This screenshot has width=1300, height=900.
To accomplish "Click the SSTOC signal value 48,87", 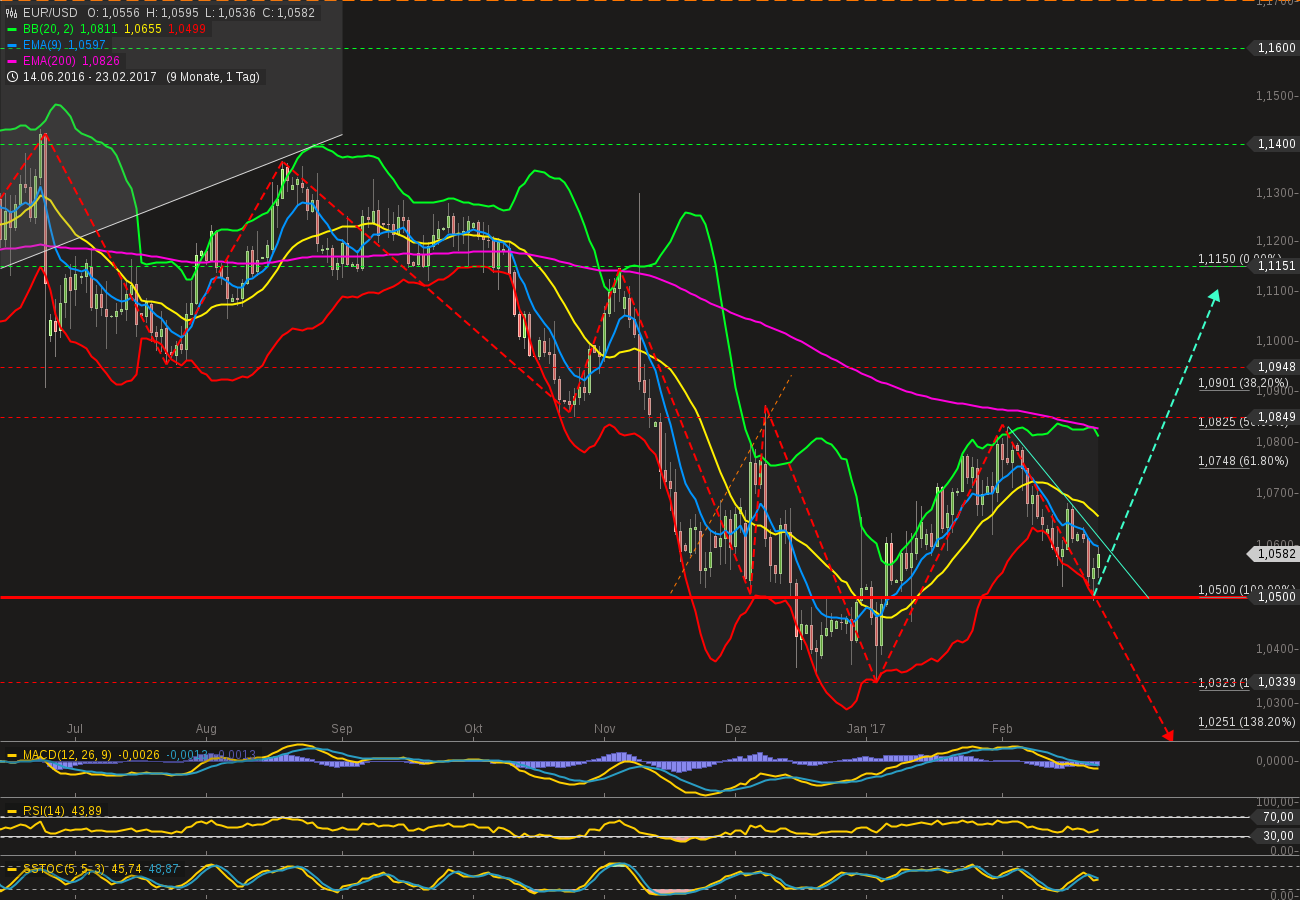I will 163,870.
